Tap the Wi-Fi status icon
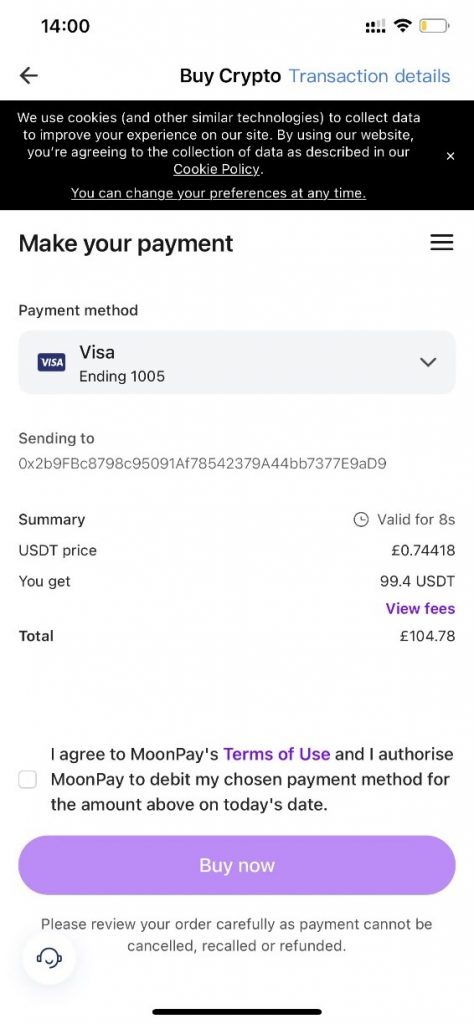 (404, 25)
